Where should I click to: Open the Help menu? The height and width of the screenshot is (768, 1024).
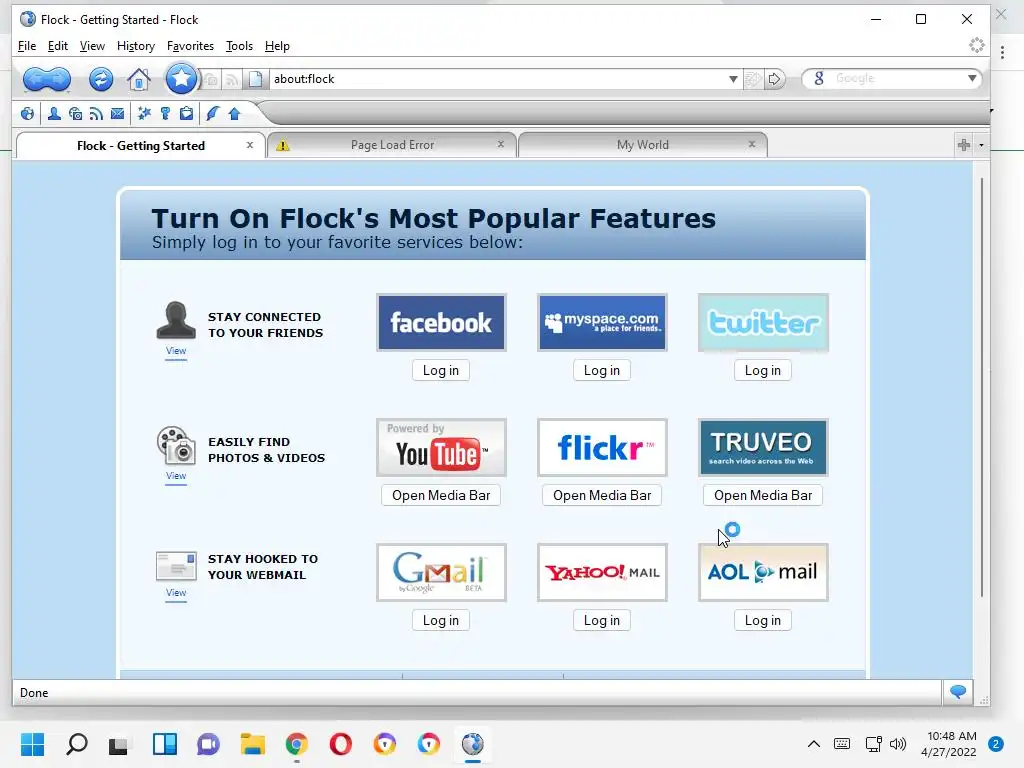click(x=277, y=46)
